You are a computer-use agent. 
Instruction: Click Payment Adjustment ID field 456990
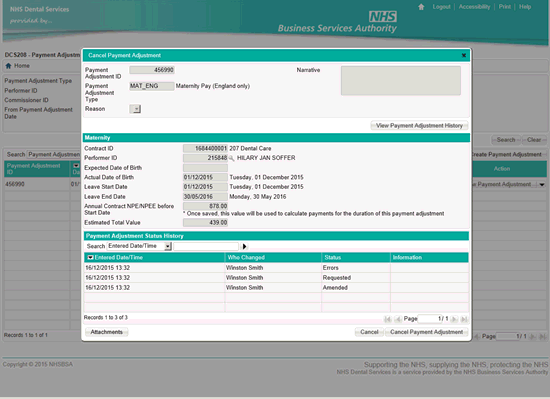(x=152, y=70)
